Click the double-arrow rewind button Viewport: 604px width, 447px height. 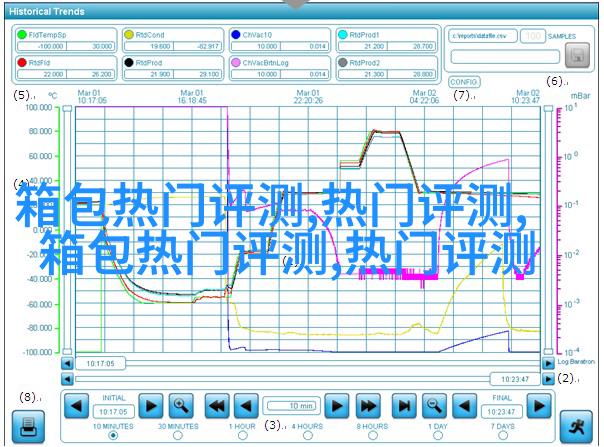217,406
